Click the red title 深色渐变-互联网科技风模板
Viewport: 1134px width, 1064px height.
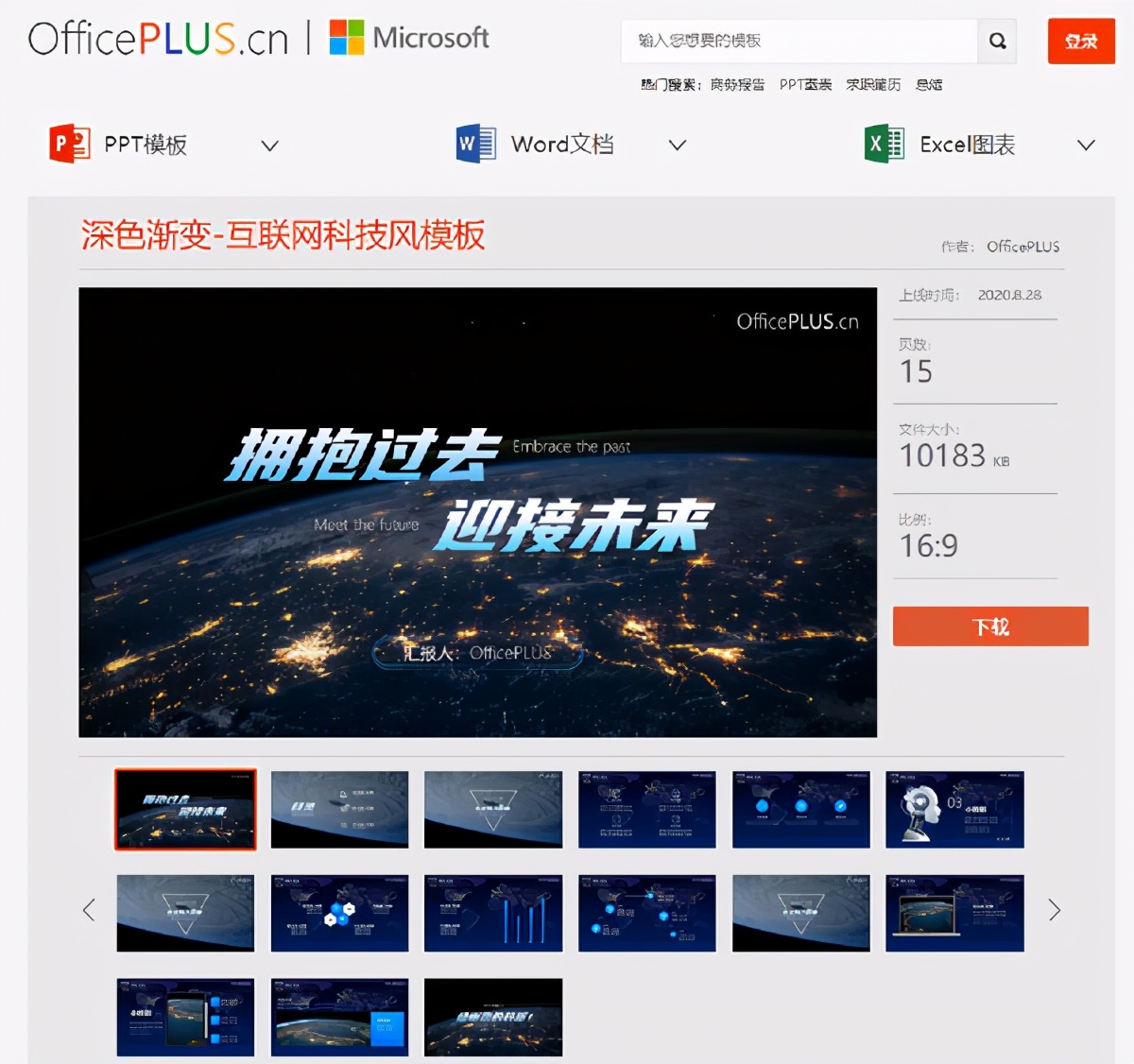click(x=283, y=234)
